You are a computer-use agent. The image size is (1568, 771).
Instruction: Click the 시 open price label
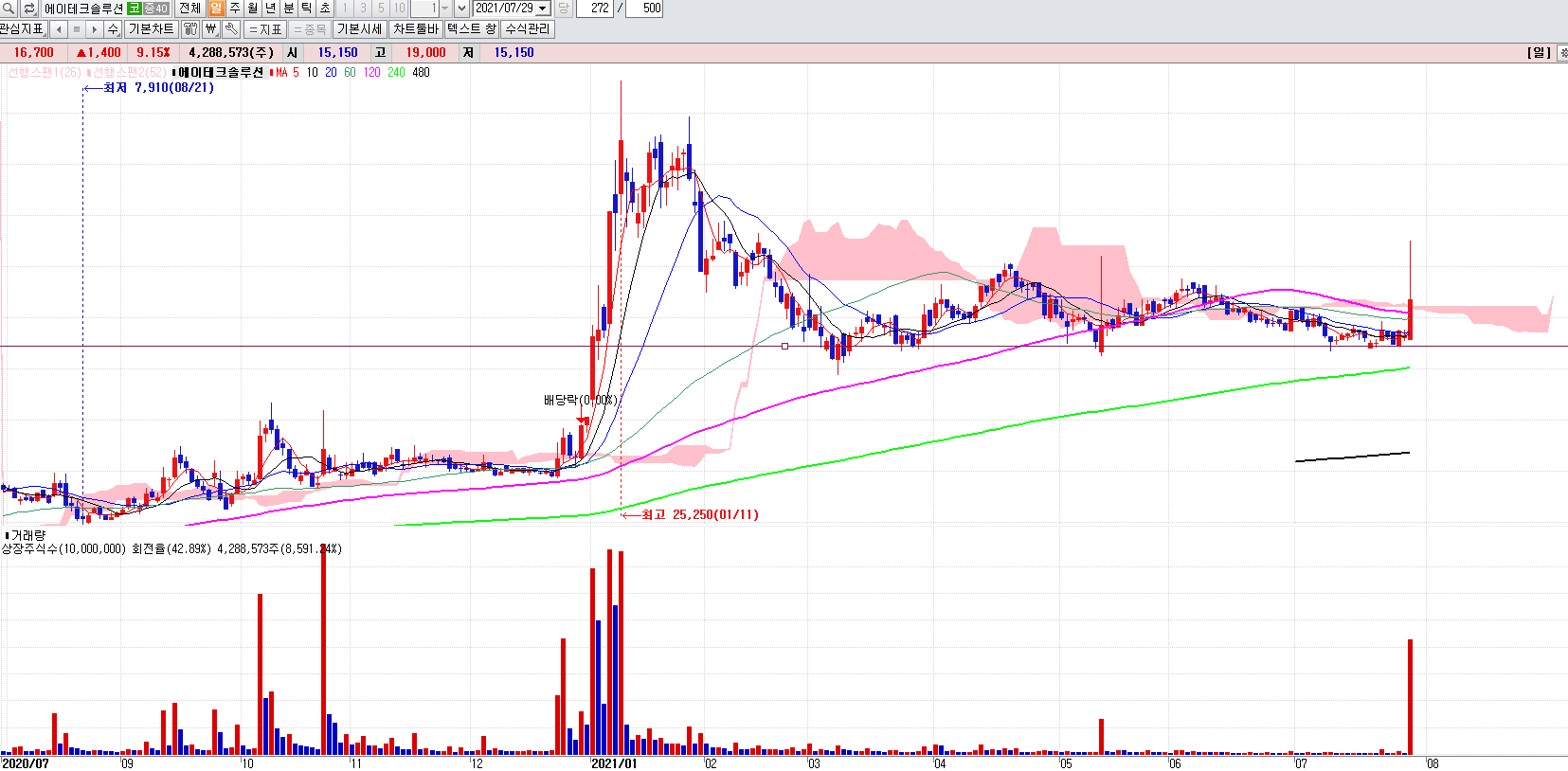click(x=293, y=53)
